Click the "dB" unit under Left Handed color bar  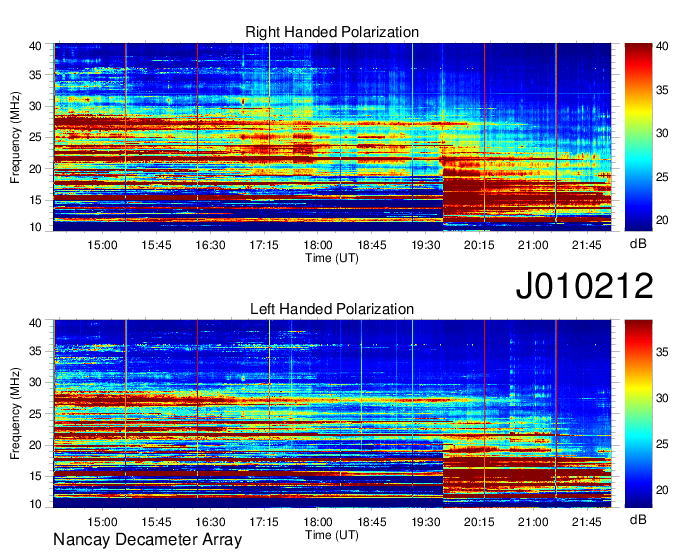point(638,520)
